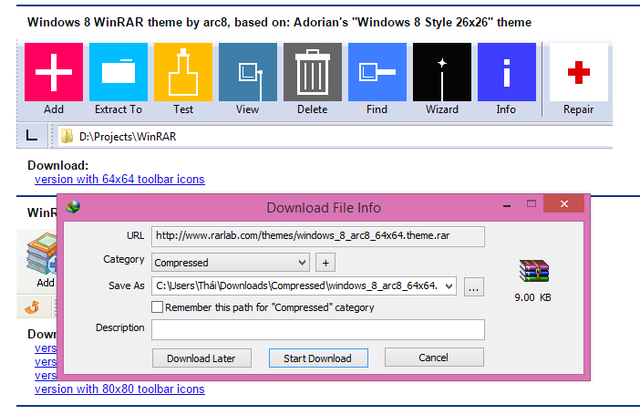Click the D:\Projects\WinRAR address field
The width and height of the screenshot is (640, 415).
tap(335, 136)
